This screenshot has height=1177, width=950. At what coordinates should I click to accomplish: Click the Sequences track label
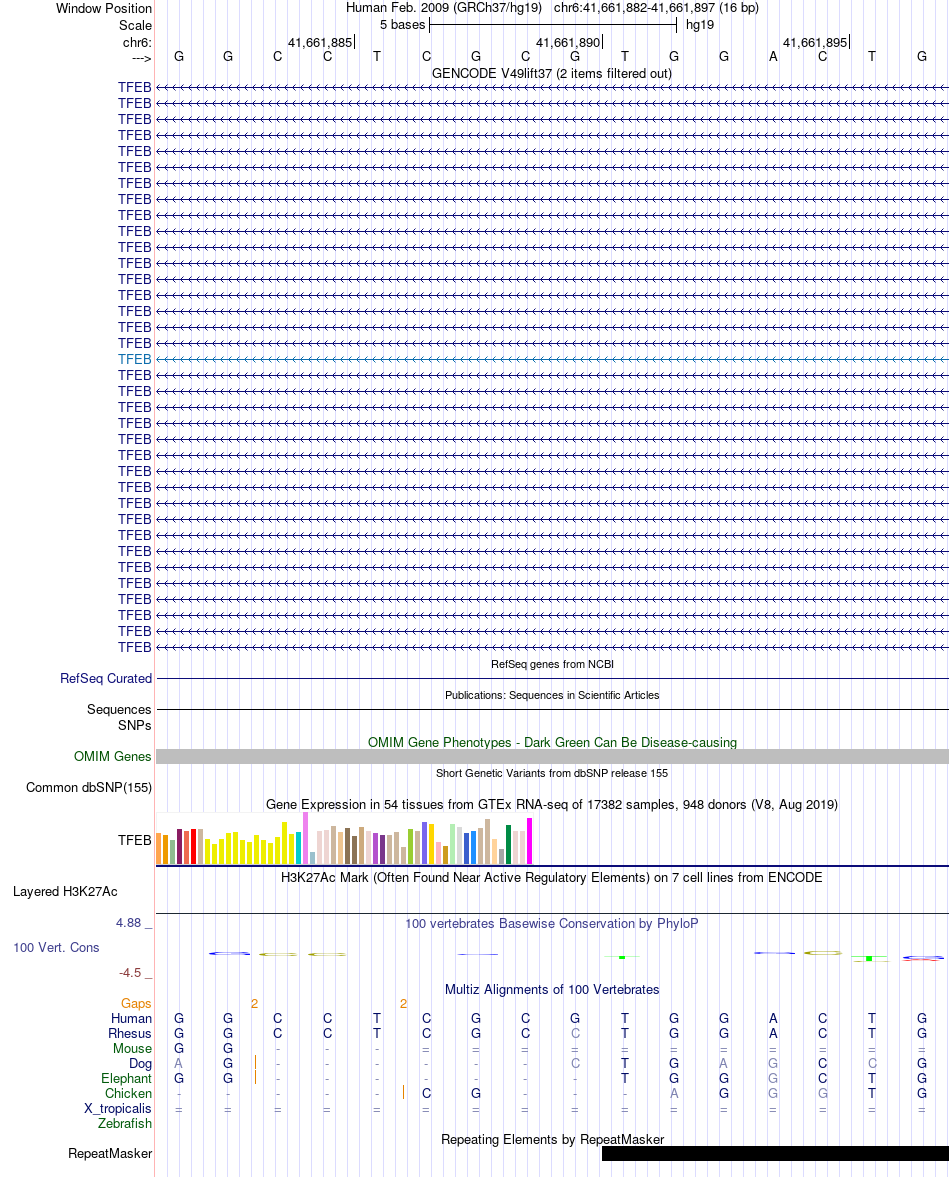click(x=119, y=709)
